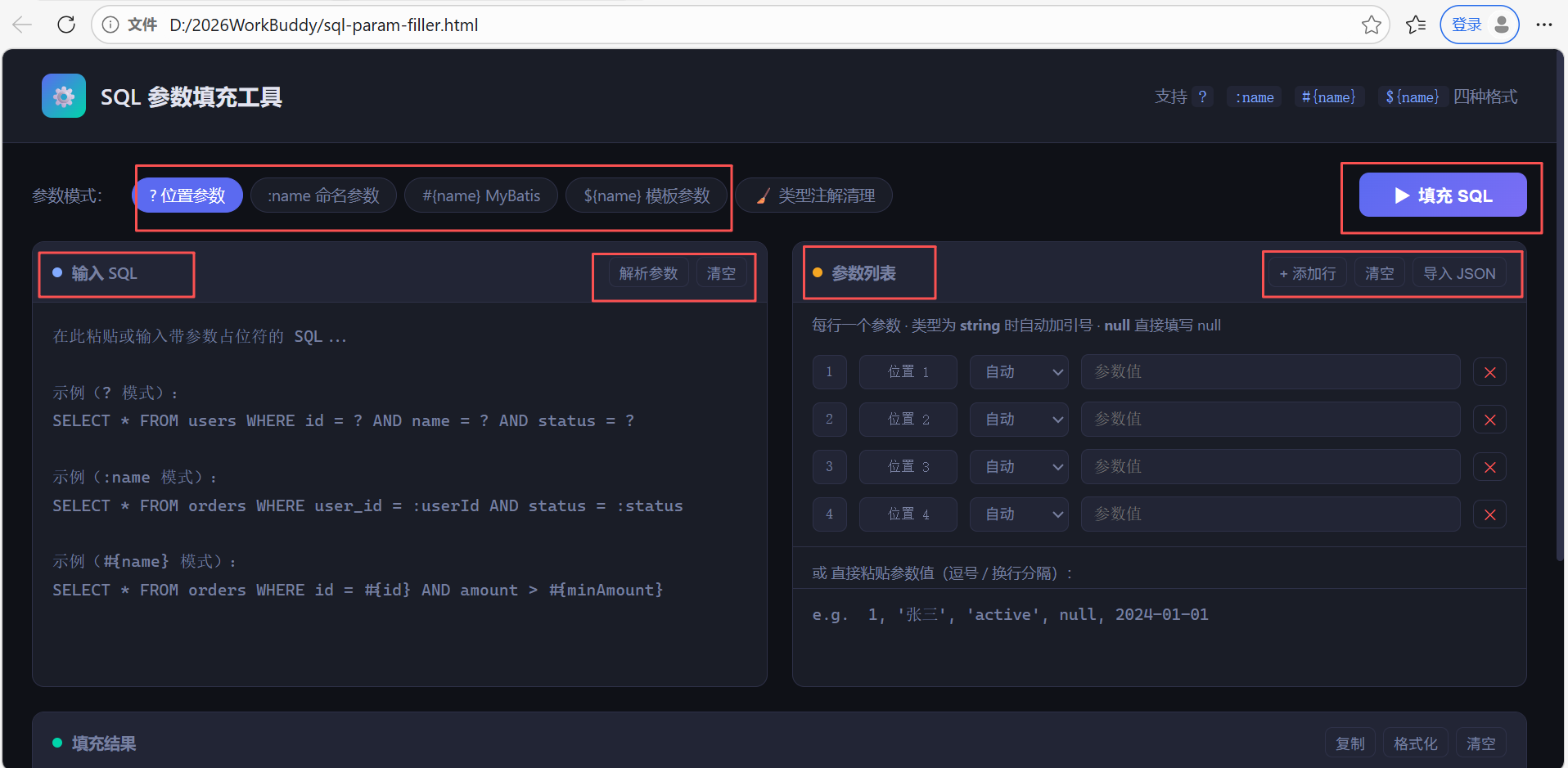
Task: Switch to :name 命名参数 mode
Action: click(323, 195)
